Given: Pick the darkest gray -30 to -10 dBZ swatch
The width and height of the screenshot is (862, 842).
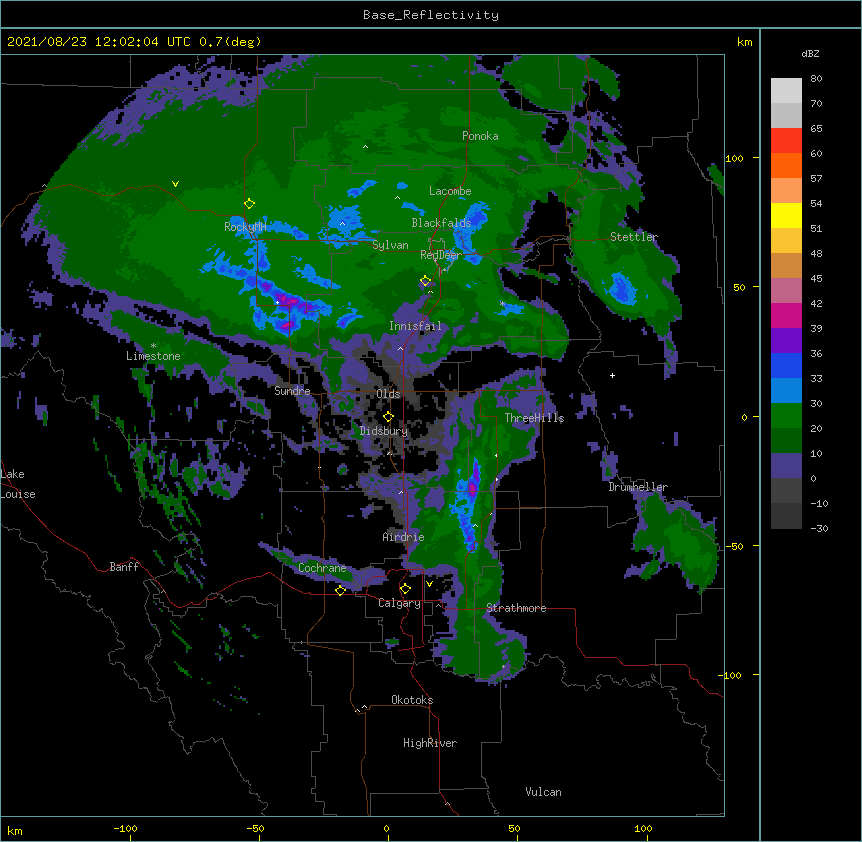Looking at the screenshot, I should [786, 516].
